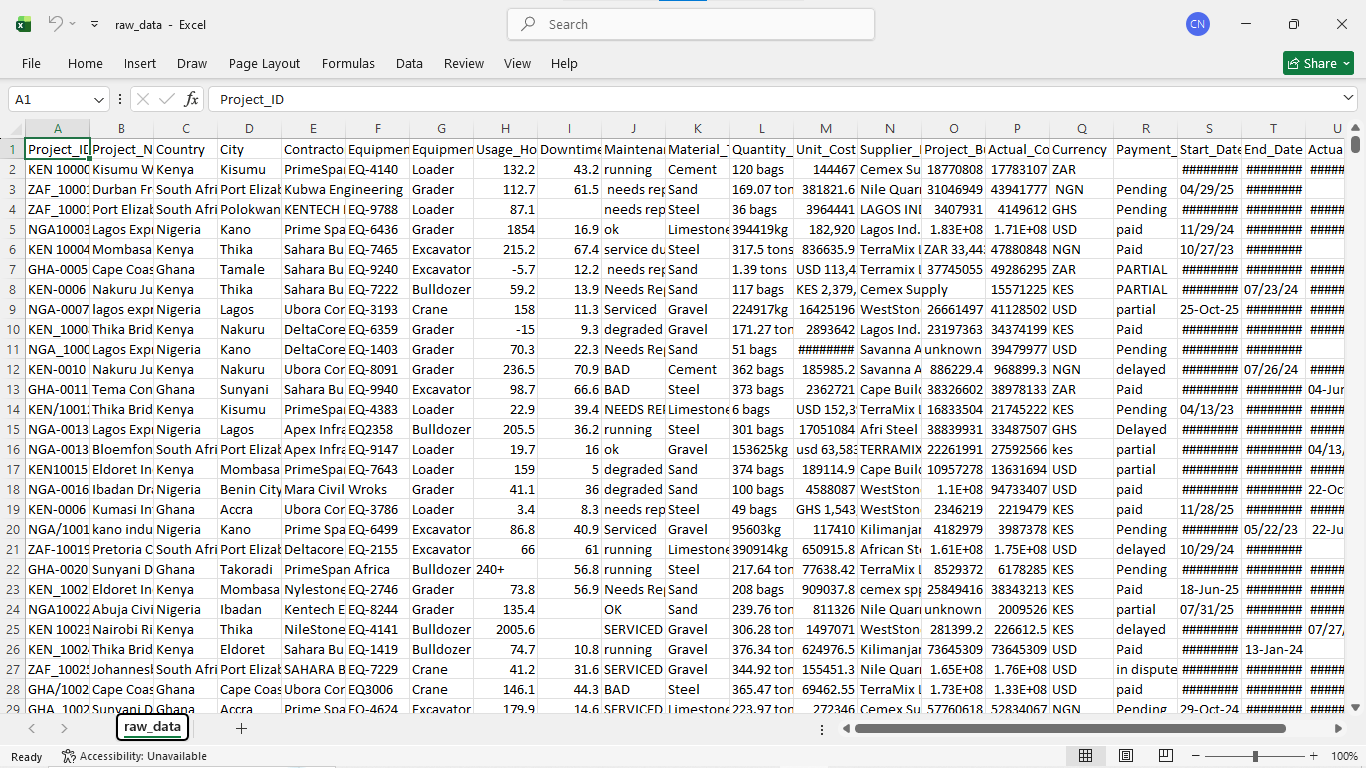Screen dimensions: 1366x768
Task: Select row header 22
Action: [12, 569]
